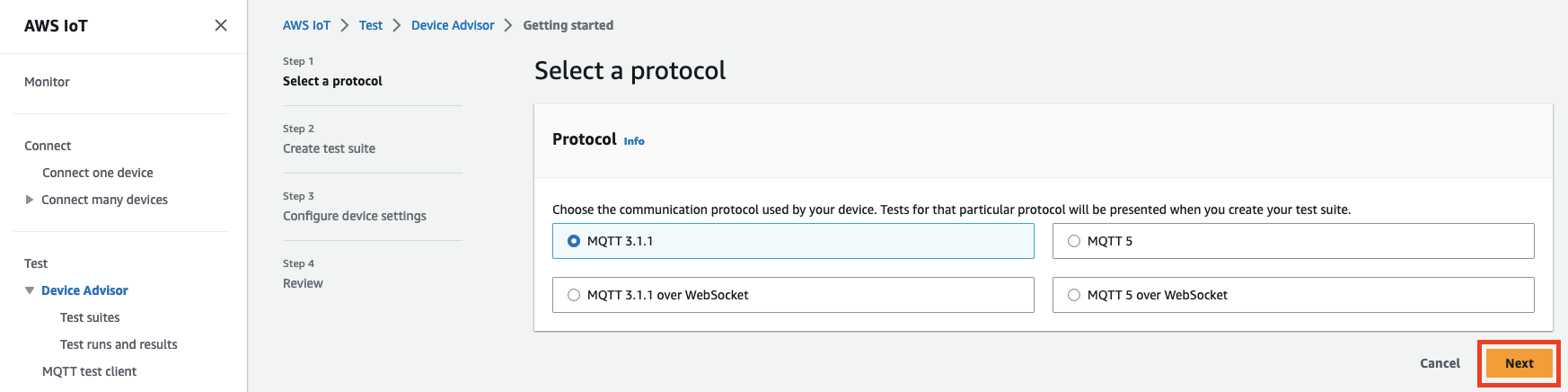This screenshot has height=392, width=1568.
Task: Go to Test runs and results
Action: pyautogui.click(x=119, y=344)
